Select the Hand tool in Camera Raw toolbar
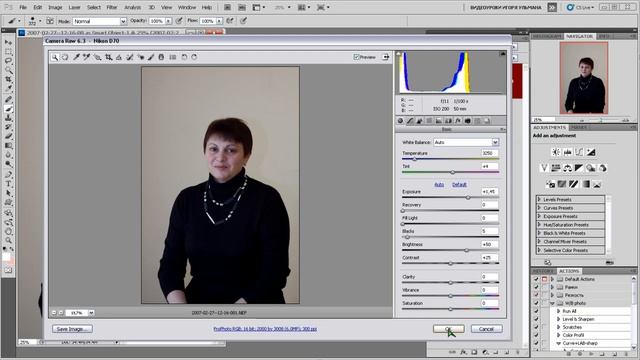 click(65, 58)
